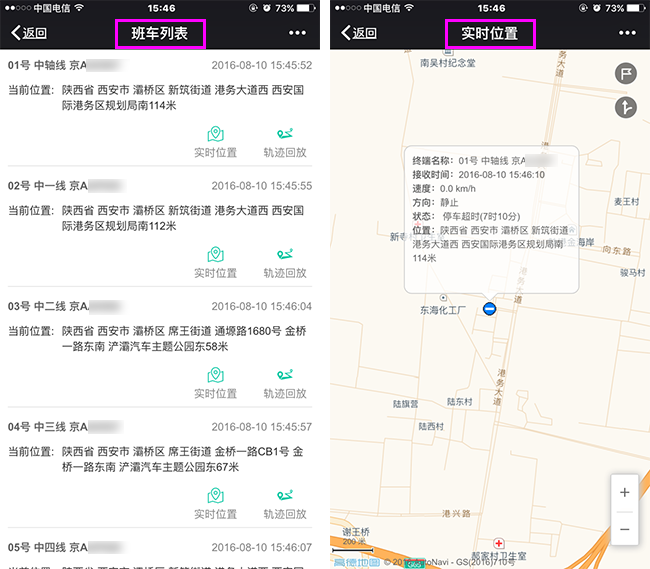This screenshot has width=650, height=569.
Task: View 实时位置 of bus 03号 中二线
Action: [215, 383]
